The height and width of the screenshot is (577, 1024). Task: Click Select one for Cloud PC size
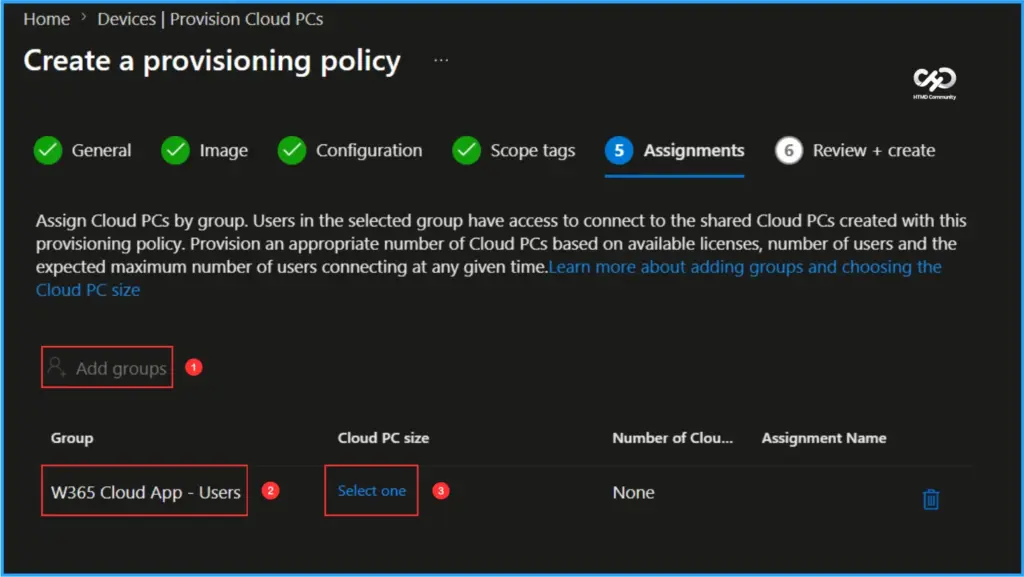[372, 491]
